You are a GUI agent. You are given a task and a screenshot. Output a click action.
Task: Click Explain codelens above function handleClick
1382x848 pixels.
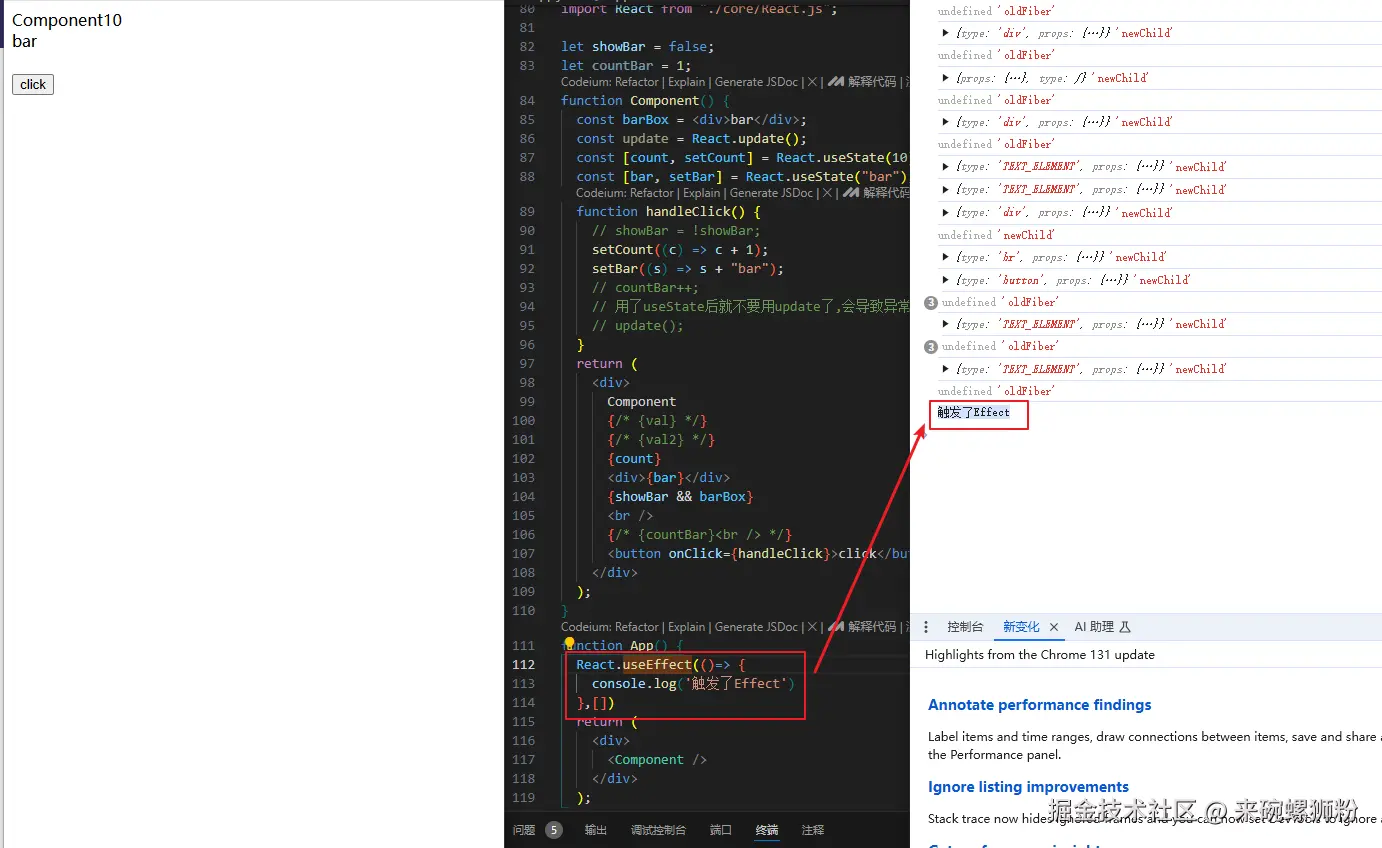coord(701,193)
